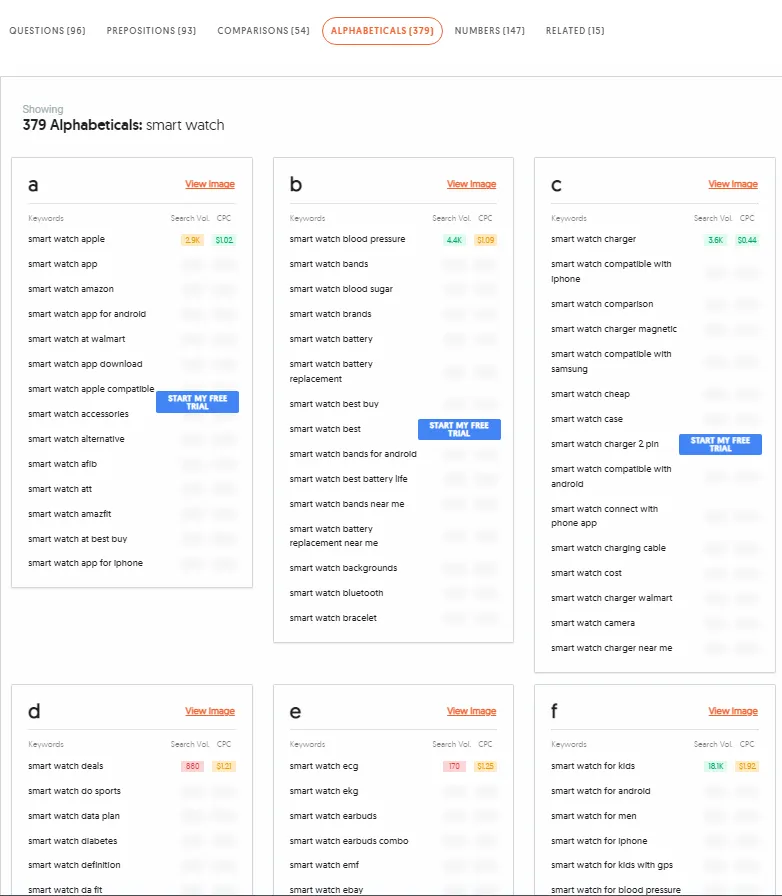Viewport: 782px width, 896px height.
Task: Open View Image in card d
Action: tap(210, 711)
